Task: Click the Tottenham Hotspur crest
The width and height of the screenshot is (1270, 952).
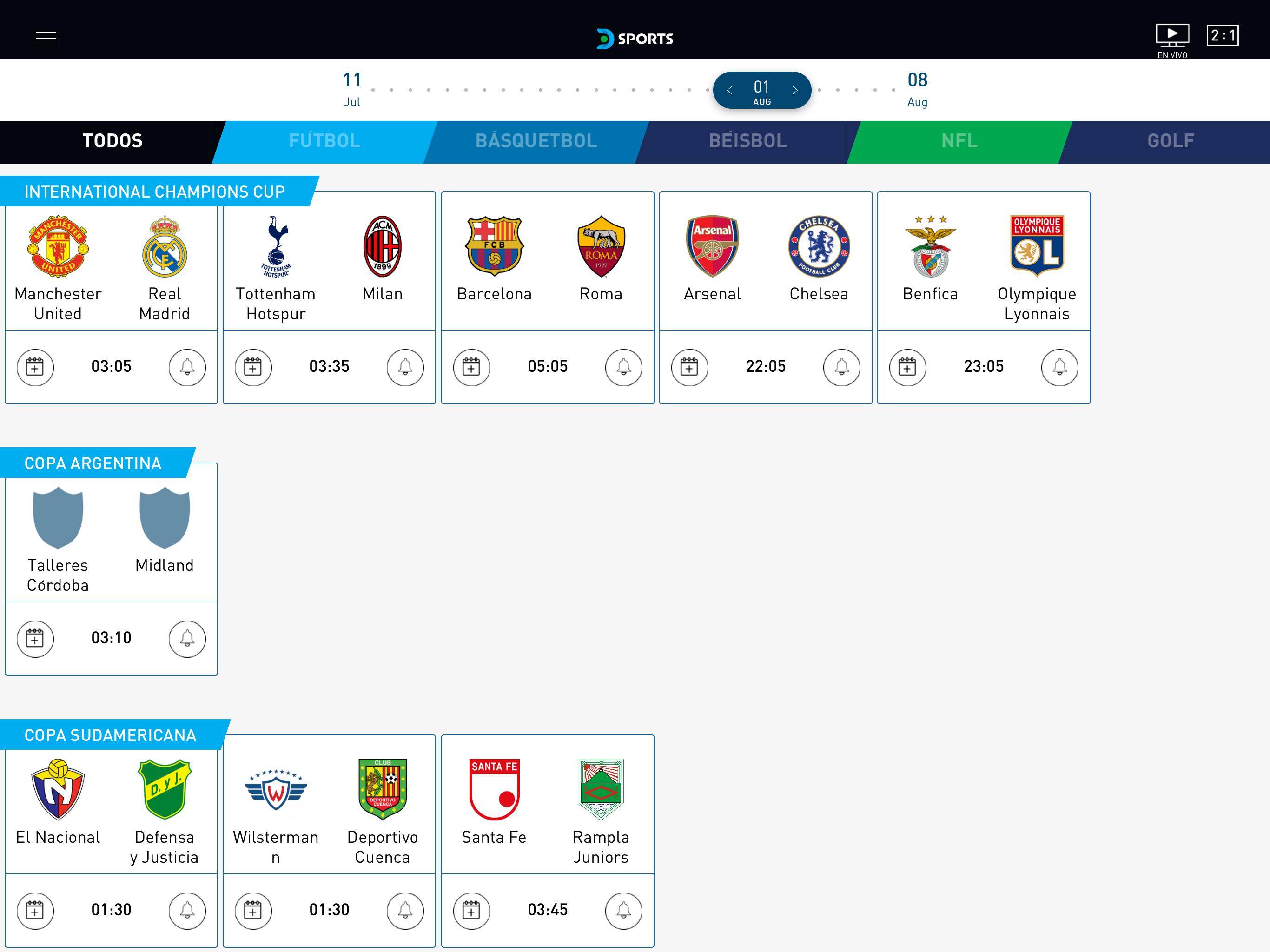Action: point(276,247)
